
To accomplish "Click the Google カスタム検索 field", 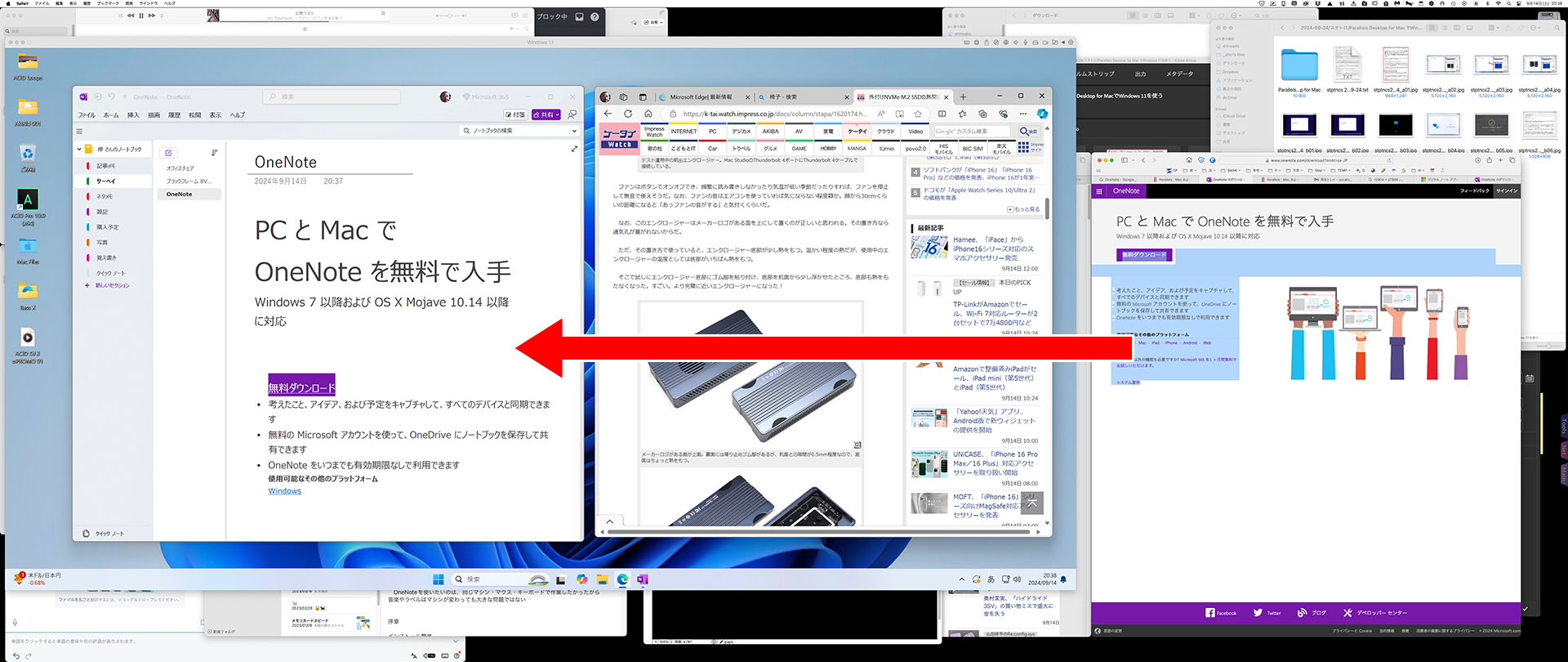I will coord(974,131).
